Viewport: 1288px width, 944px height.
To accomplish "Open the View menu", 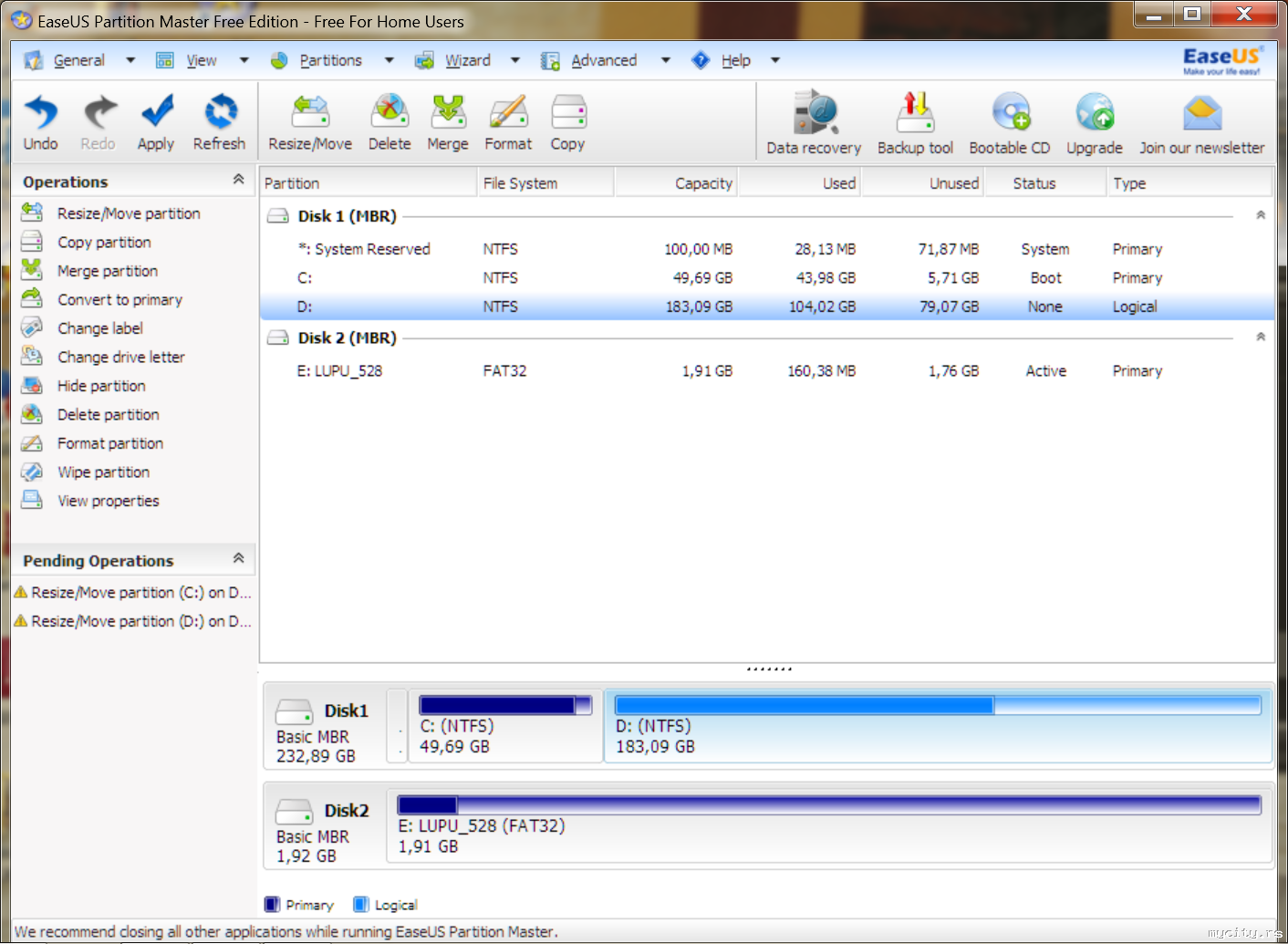I will [x=202, y=60].
